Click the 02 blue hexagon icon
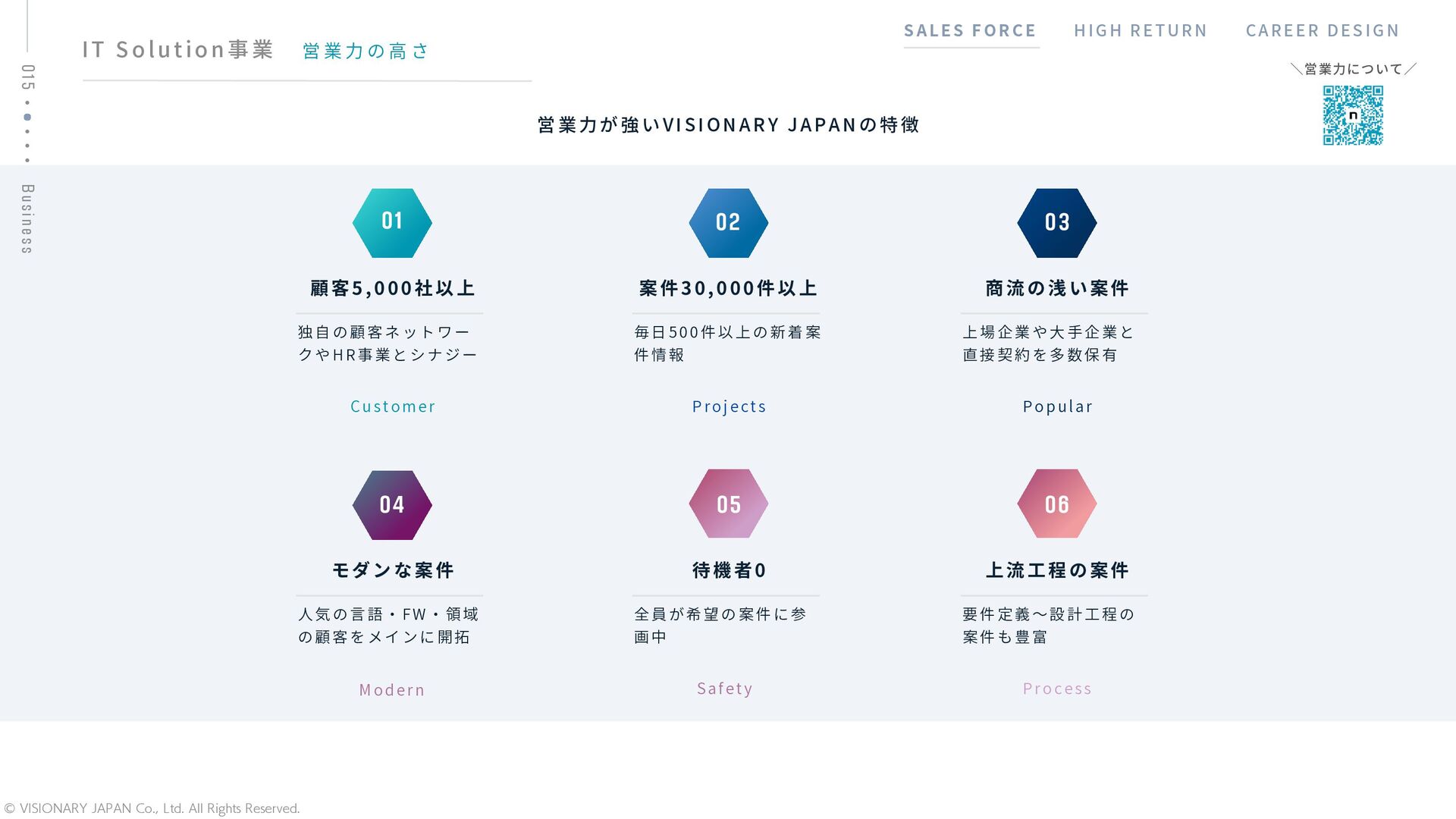Image resolution: width=1456 pixels, height=819 pixels. coord(728,222)
